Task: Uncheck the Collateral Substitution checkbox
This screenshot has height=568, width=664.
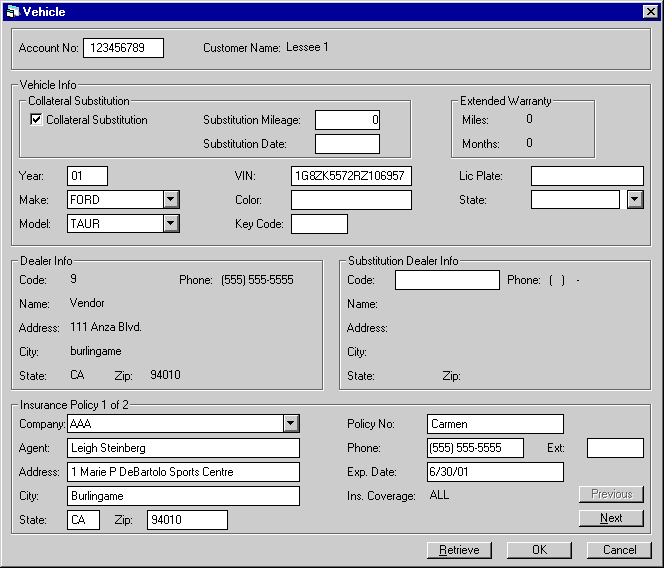Action: click(x=36, y=119)
